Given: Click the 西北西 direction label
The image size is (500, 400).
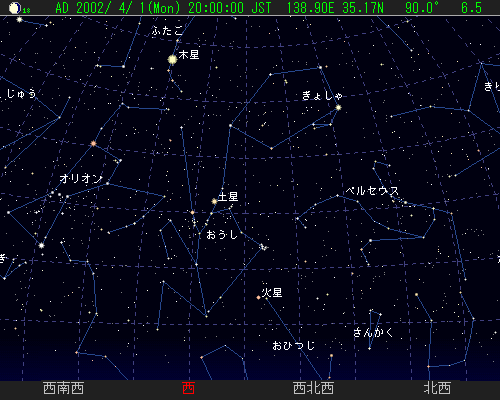Looking at the screenshot, I should tap(313, 389).
